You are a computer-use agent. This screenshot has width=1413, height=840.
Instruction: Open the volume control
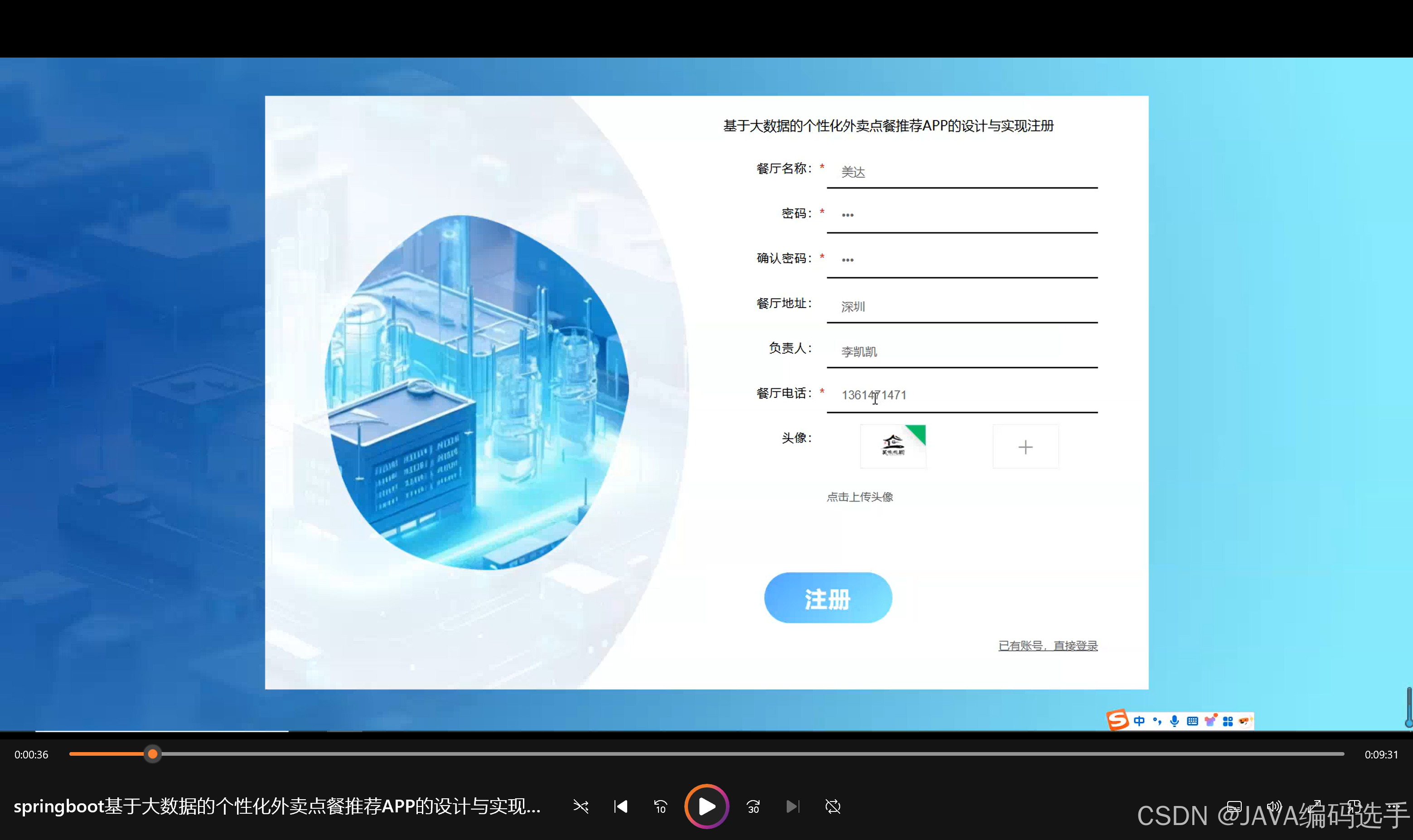coord(1274,806)
